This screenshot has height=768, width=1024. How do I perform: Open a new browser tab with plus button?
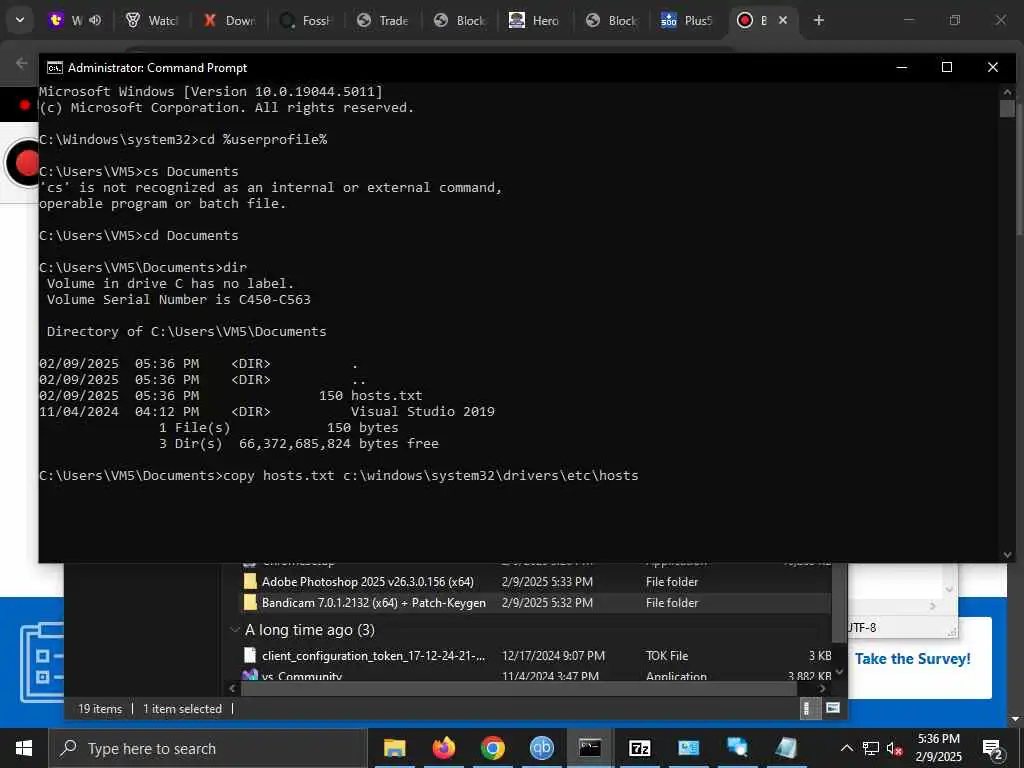[x=818, y=20]
